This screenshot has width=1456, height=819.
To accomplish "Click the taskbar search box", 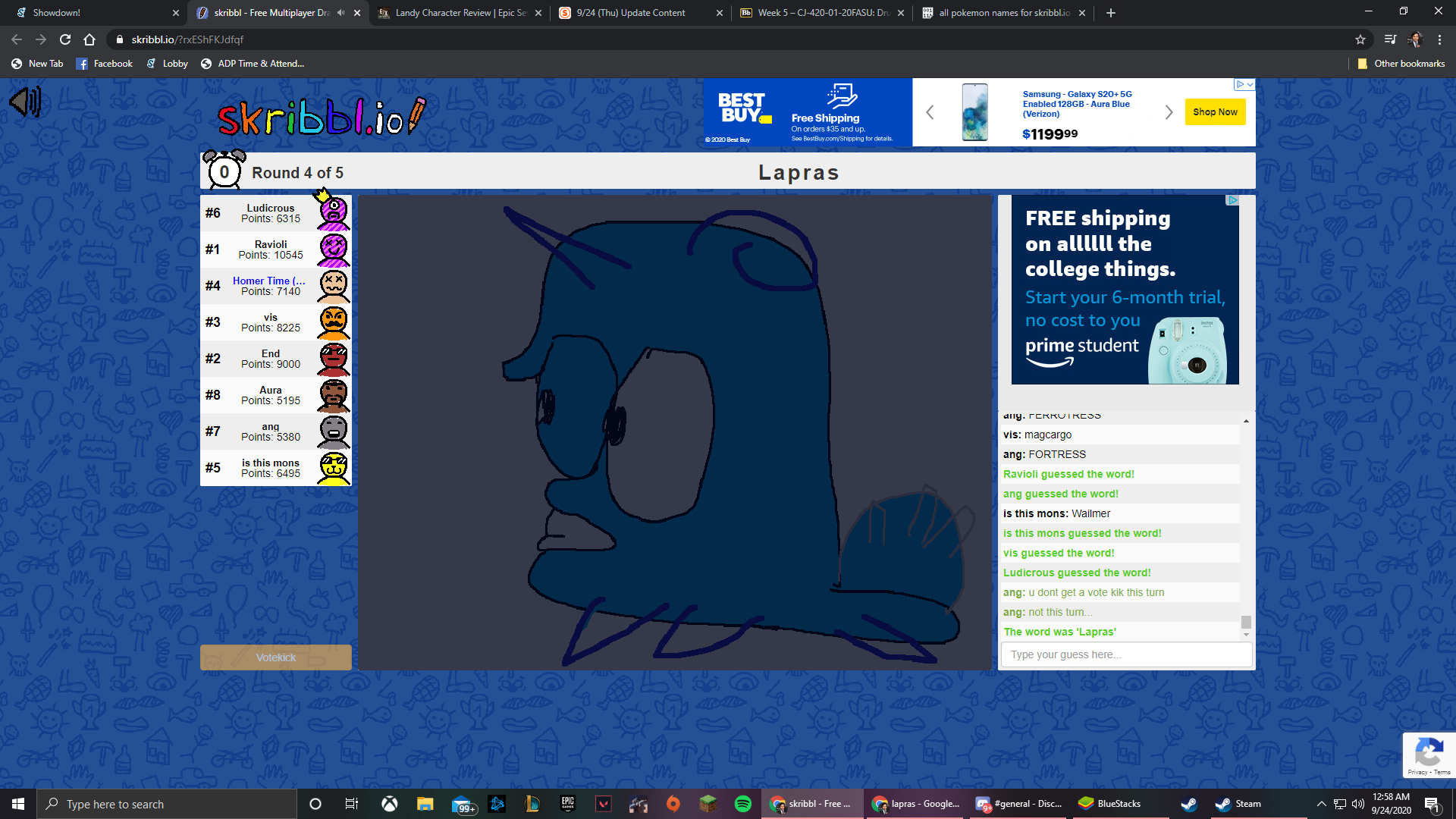I will click(x=167, y=804).
